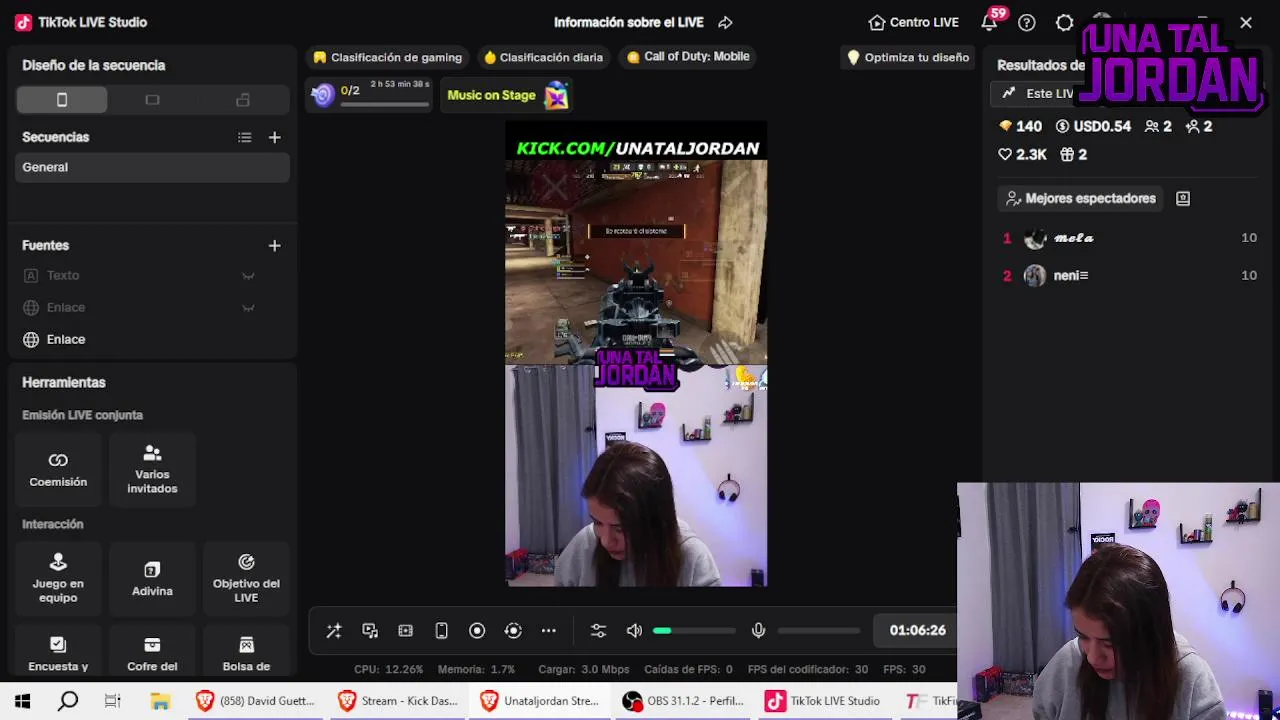
Task: Open File Explorer from taskbar
Action: point(160,701)
